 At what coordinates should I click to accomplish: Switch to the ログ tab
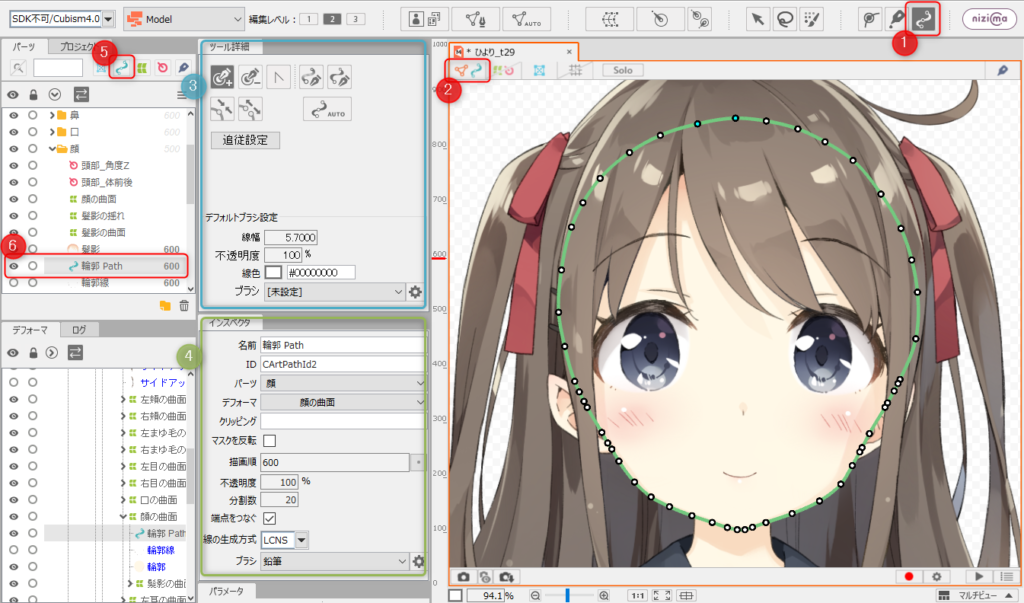tap(79, 330)
